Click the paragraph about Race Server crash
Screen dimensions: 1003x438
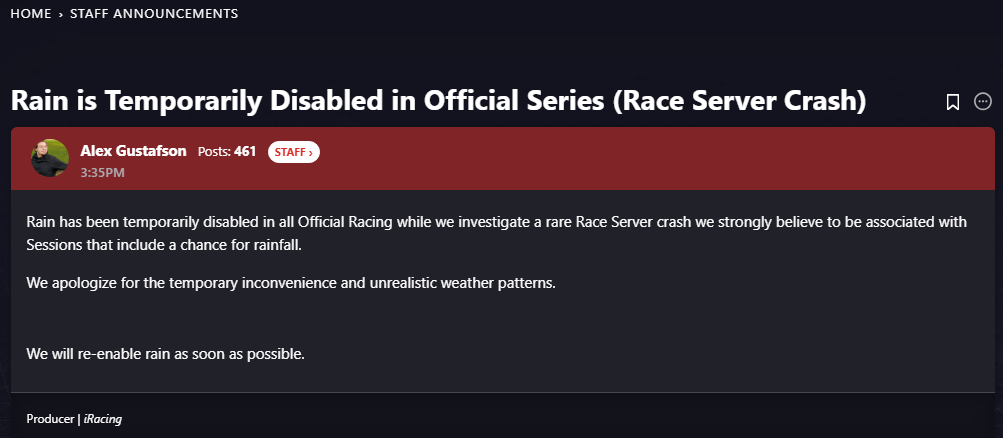(x=496, y=233)
